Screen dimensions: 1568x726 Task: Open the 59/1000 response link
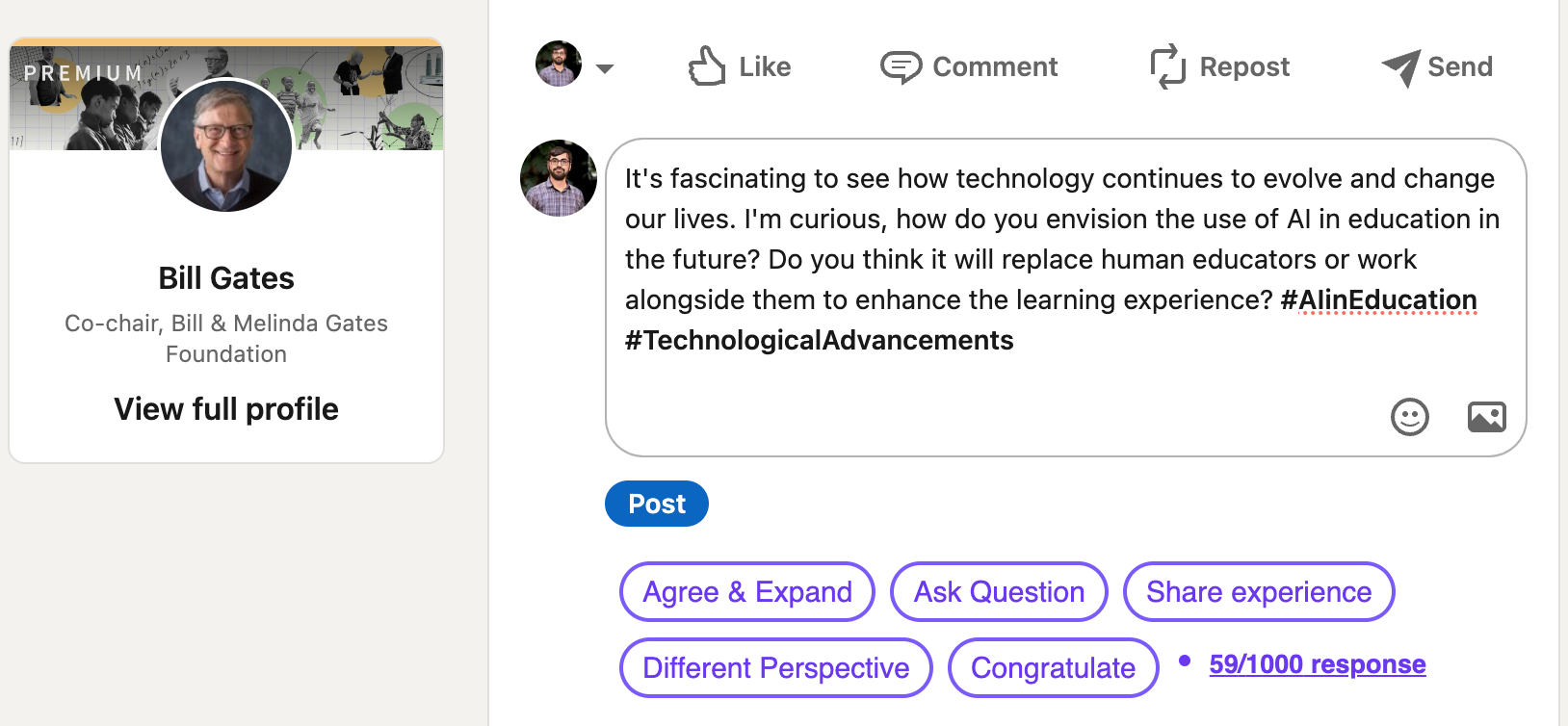pyautogui.click(x=1317, y=664)
